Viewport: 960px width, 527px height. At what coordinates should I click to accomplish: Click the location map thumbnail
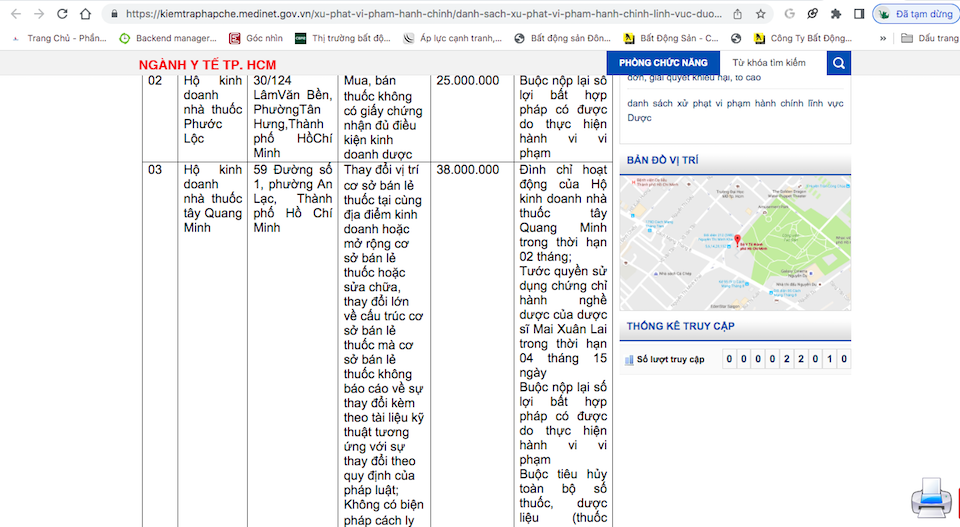point(734,243)
